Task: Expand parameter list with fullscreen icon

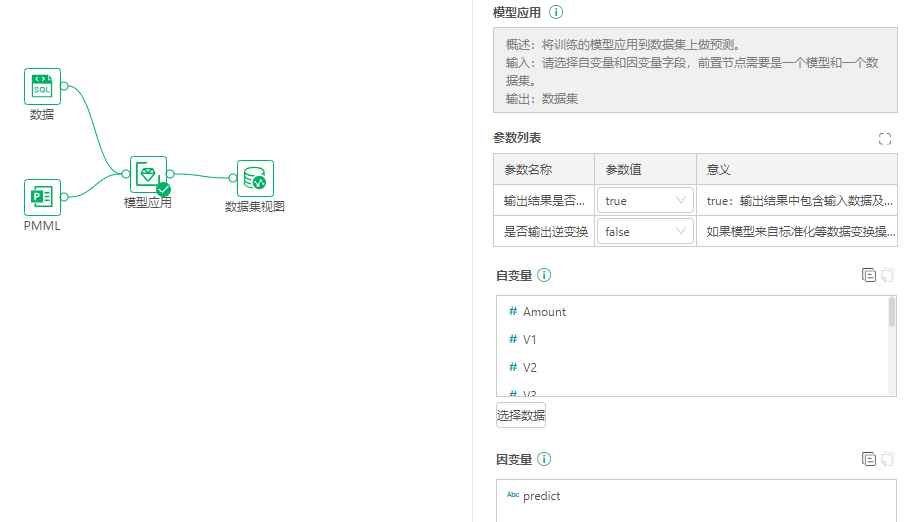Action: coord(884,139)
